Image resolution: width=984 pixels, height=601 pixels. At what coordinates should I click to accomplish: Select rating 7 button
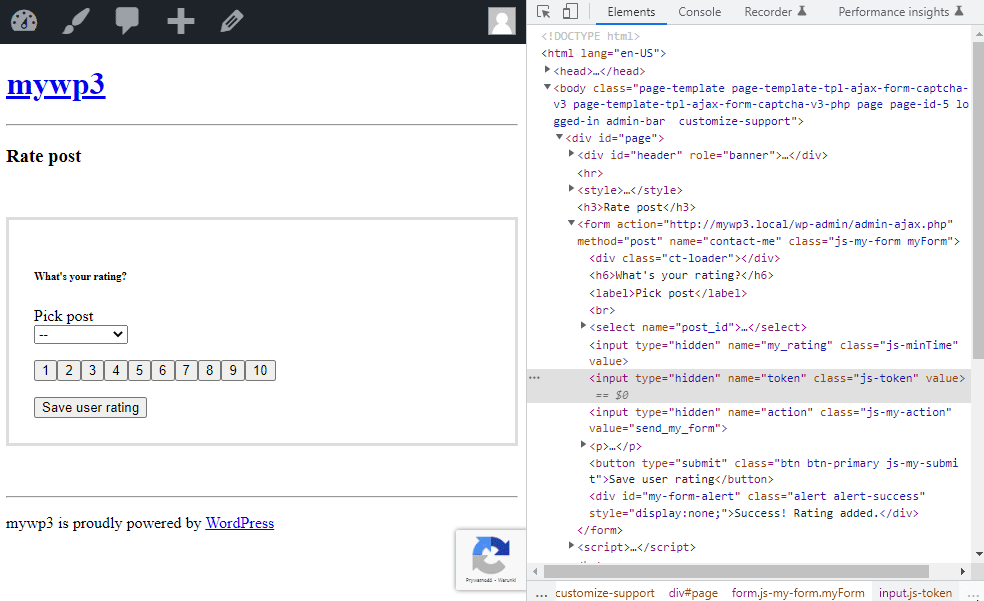186,370
